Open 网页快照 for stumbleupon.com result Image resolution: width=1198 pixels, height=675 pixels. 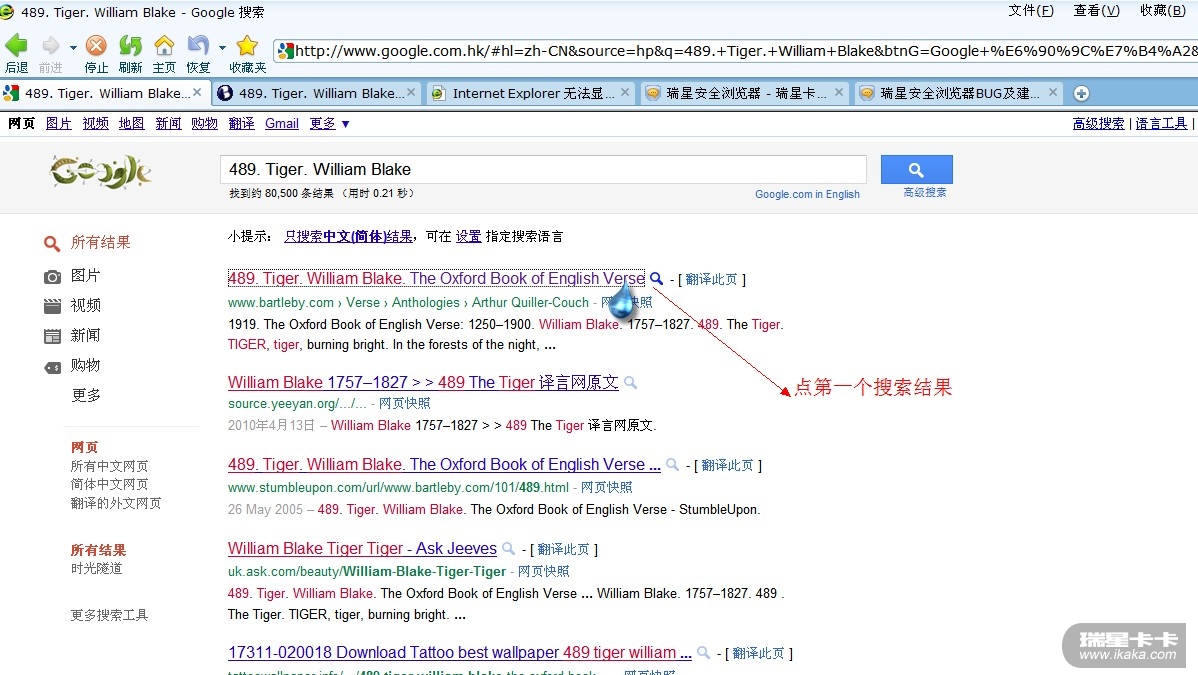pyautogui.click(x=607, y=487)
